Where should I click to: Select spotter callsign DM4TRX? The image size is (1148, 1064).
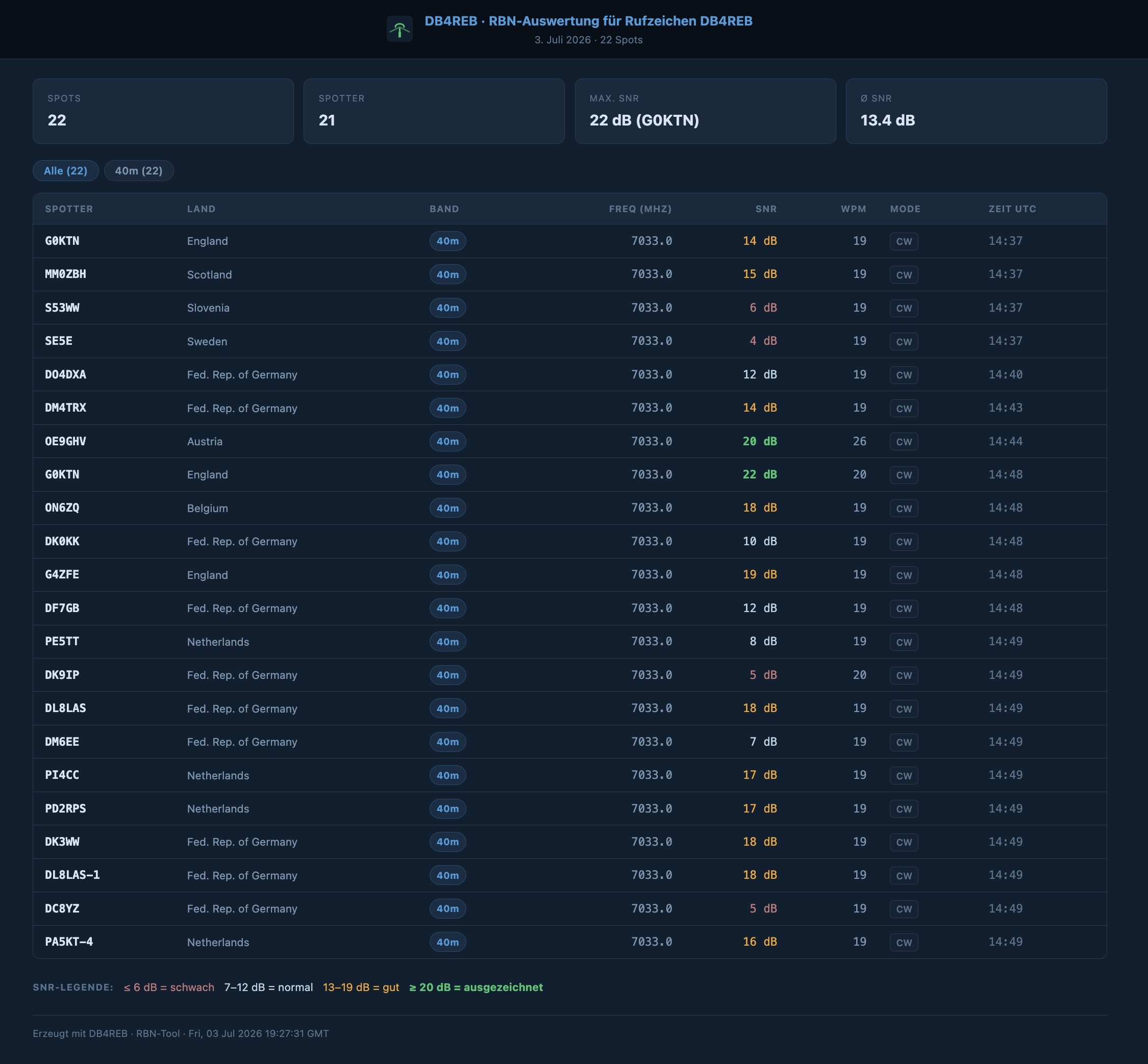click(66, 408)
